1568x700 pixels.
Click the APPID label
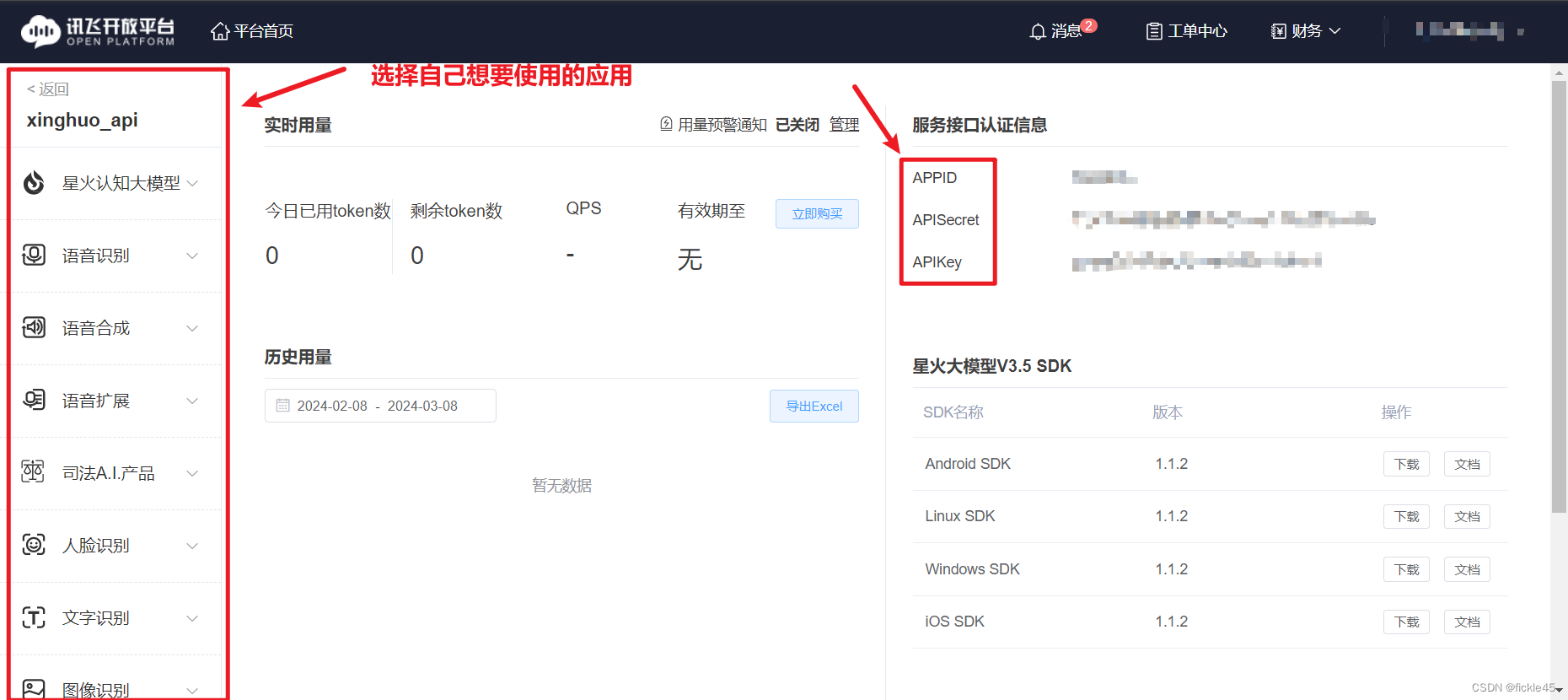934,178
